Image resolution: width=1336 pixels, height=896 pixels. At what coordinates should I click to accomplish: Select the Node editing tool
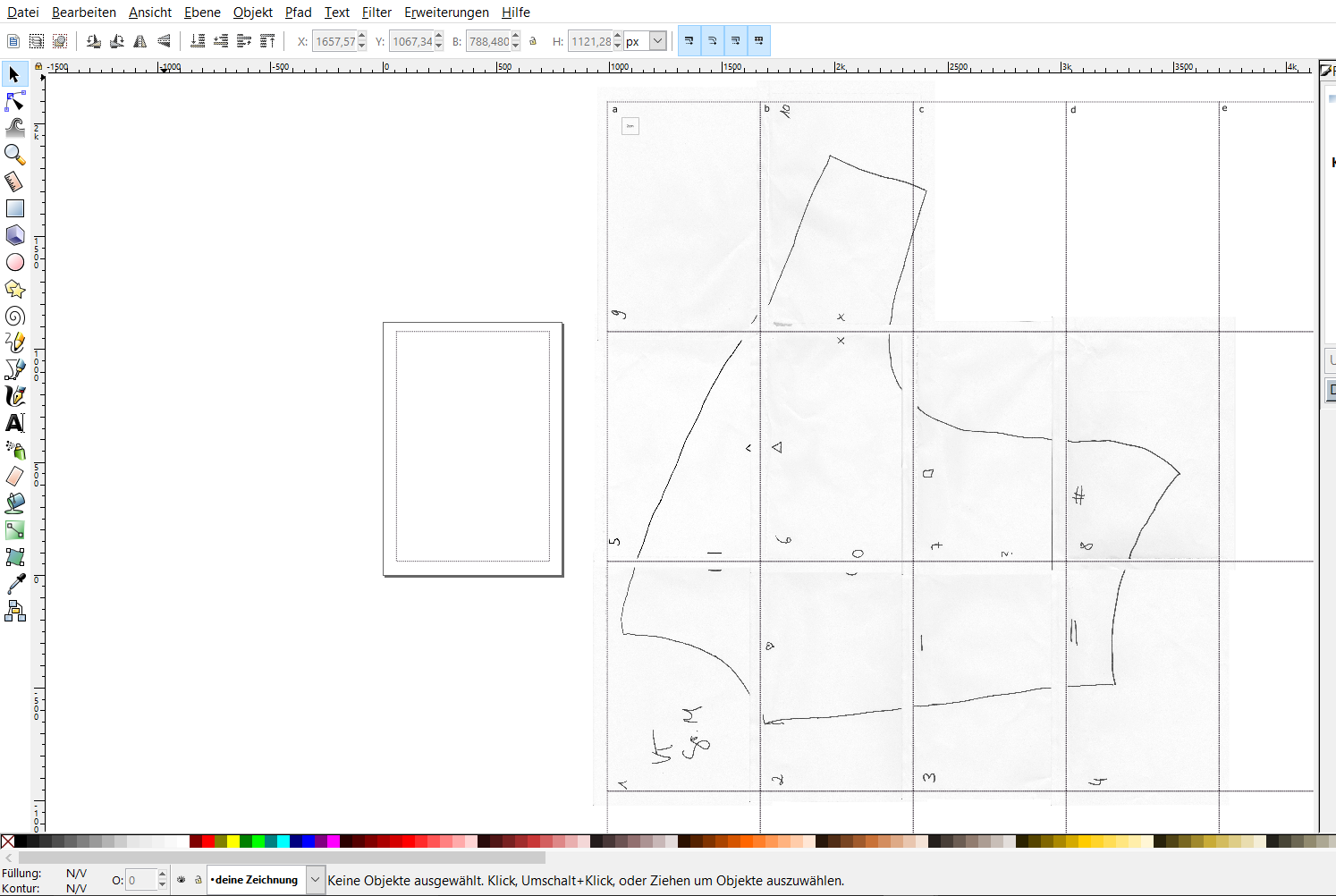[15, 101]
